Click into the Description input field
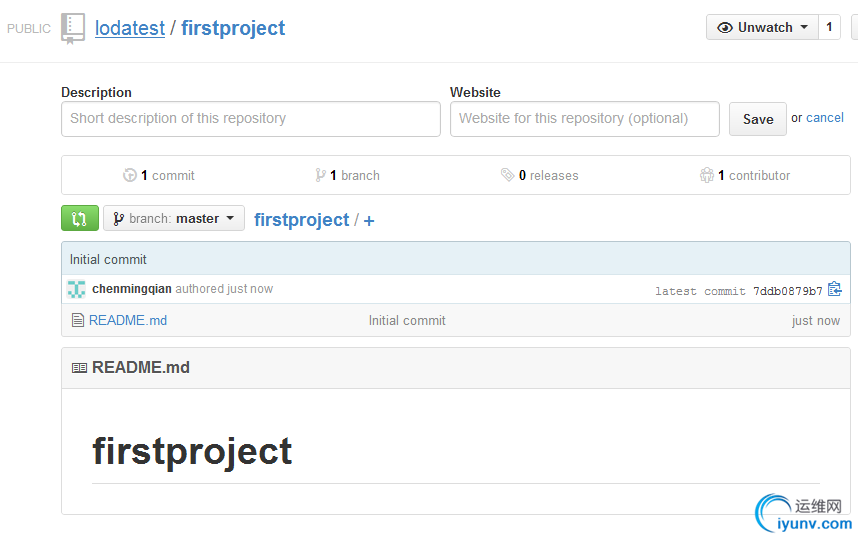Image resolution: width=858 pixels, height=540 pixels. [x=251, y=119]
